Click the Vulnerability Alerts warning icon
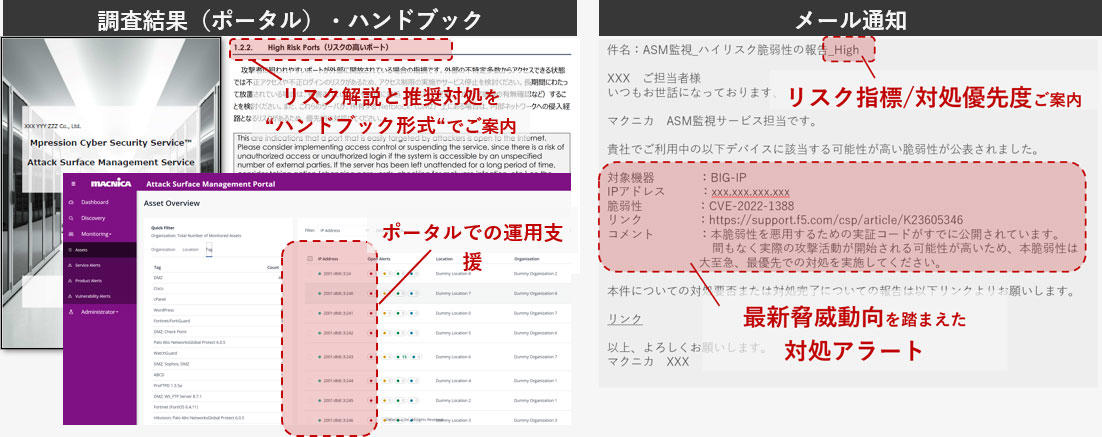The width and height of the screenshot is (1102, 437). pyautogui.click(x=72, y=297)
